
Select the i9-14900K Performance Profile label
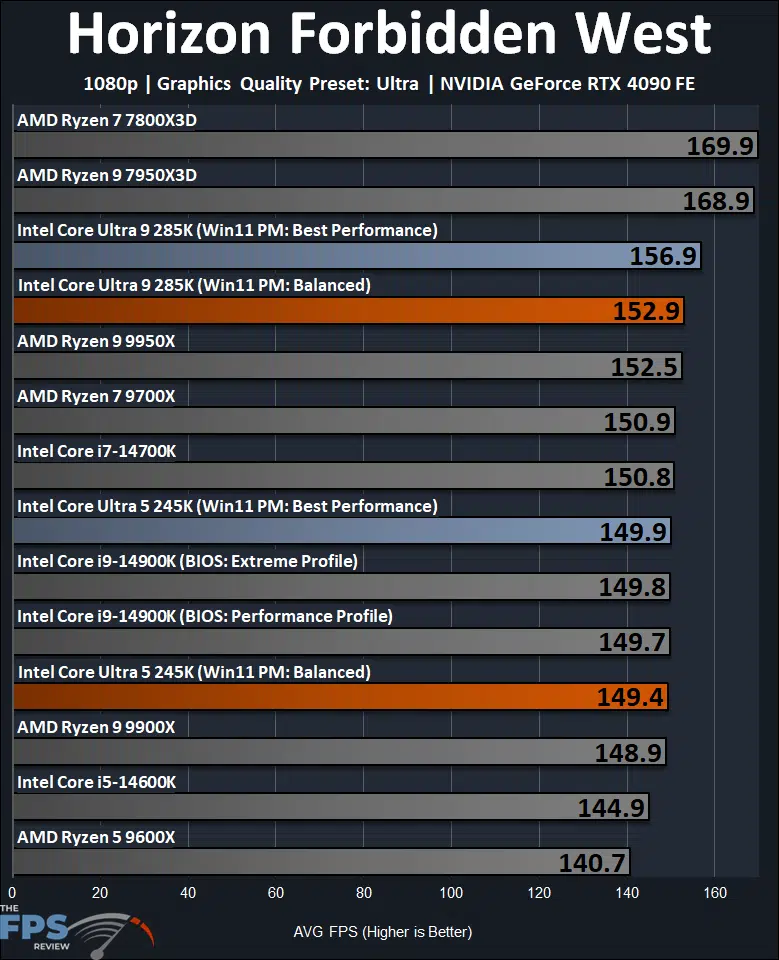pos(205,616)
